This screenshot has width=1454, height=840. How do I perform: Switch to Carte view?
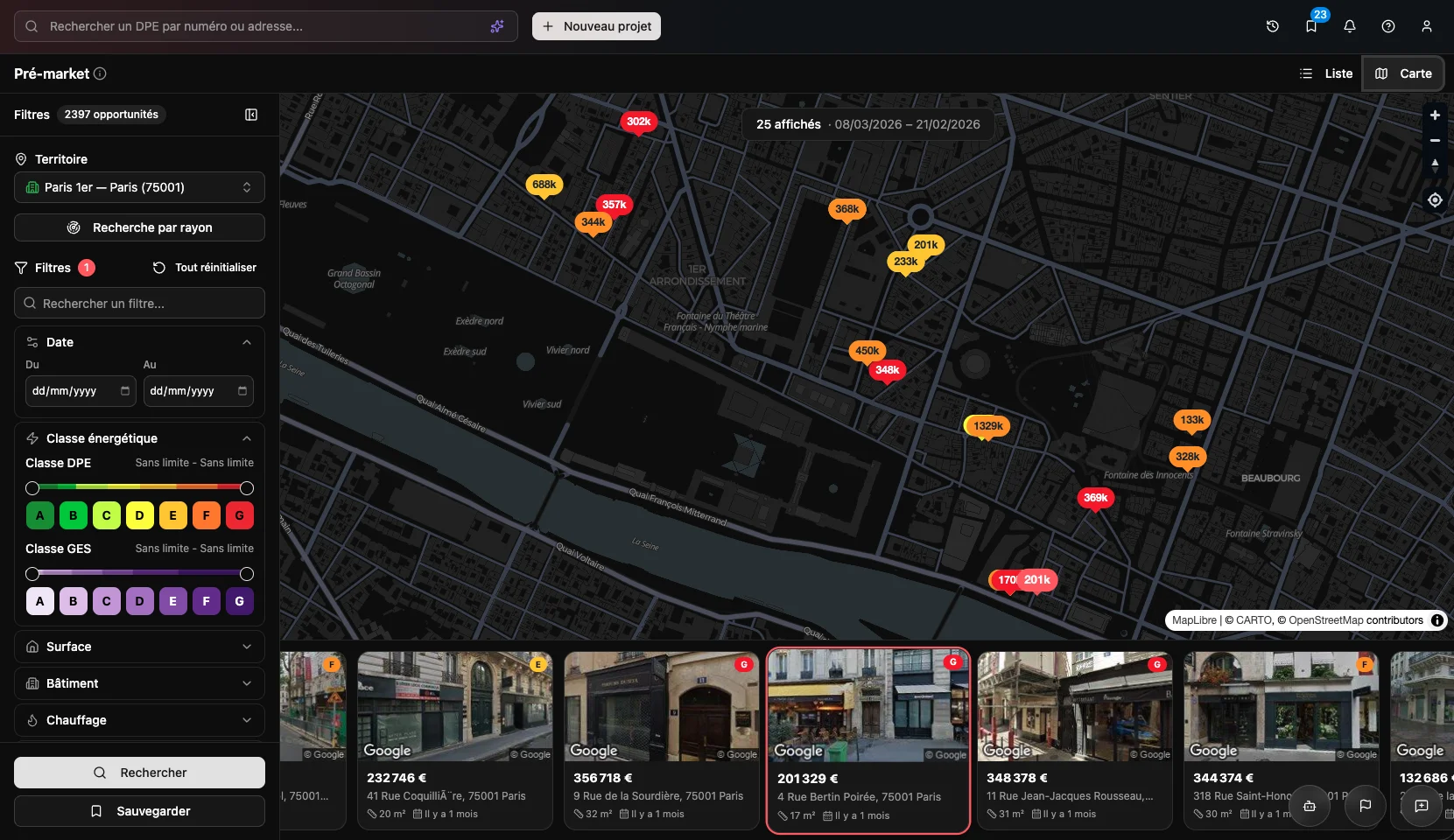point(1403,73)
